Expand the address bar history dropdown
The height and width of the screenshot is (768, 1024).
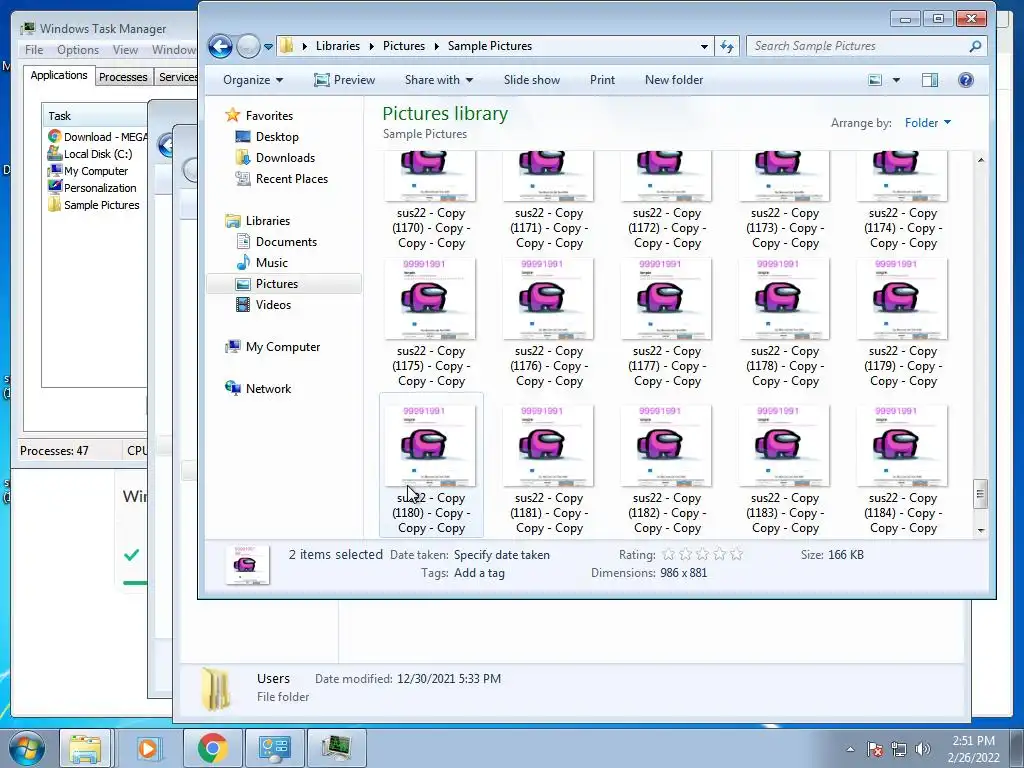pyautogui.click(x=704, y=46)
